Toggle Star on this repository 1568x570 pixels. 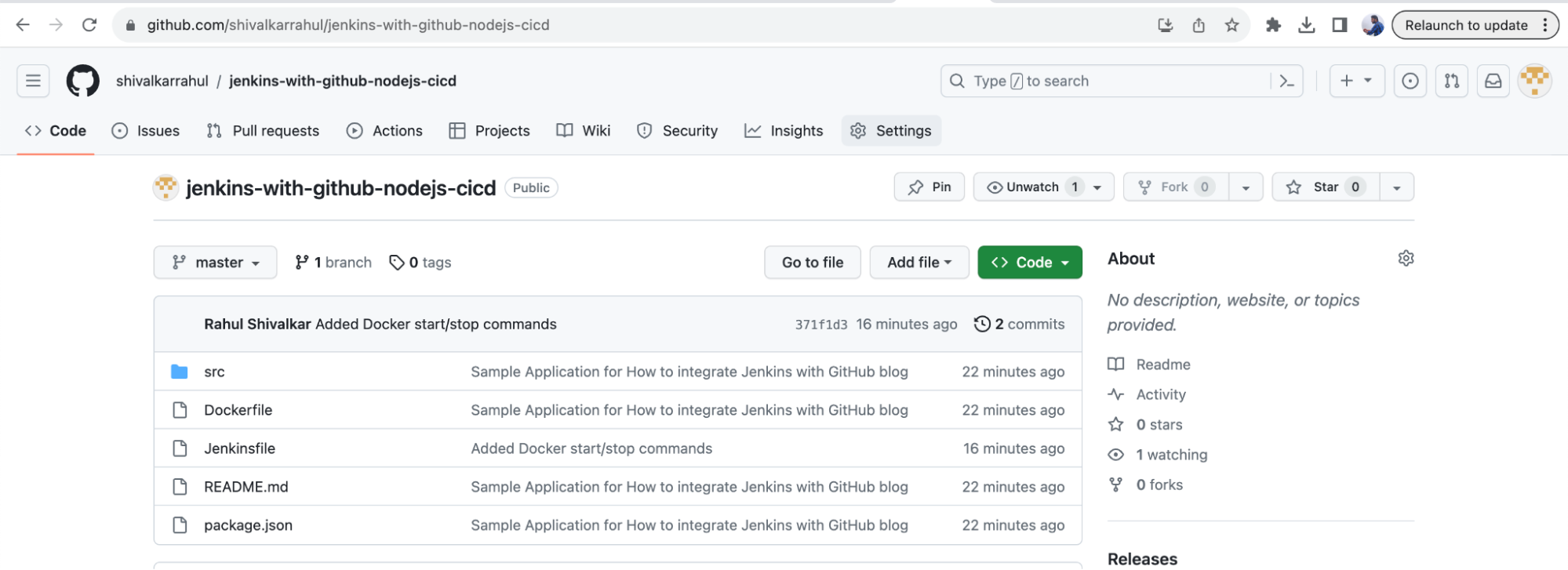point(1325,187)
